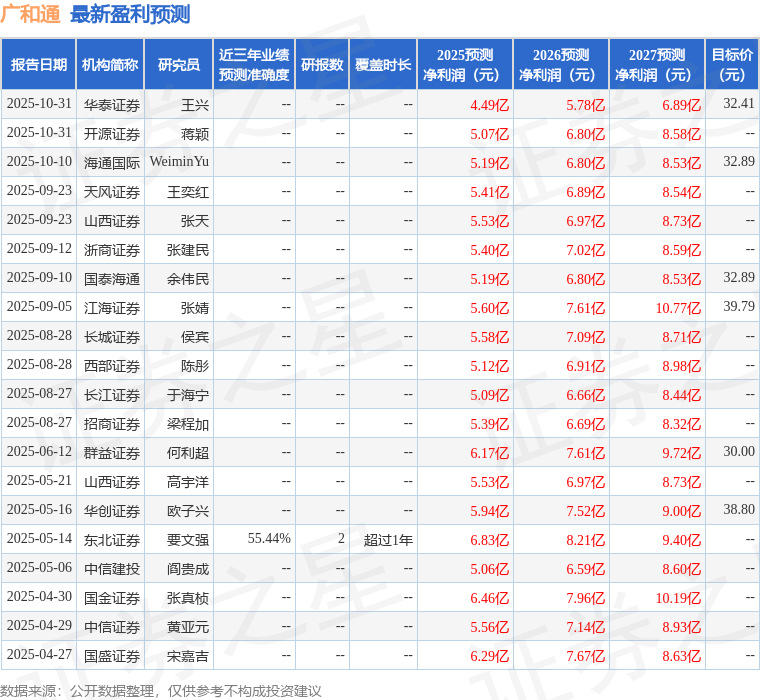
Task: Click researcher name 阎贵成
Action: click(188, 569)
